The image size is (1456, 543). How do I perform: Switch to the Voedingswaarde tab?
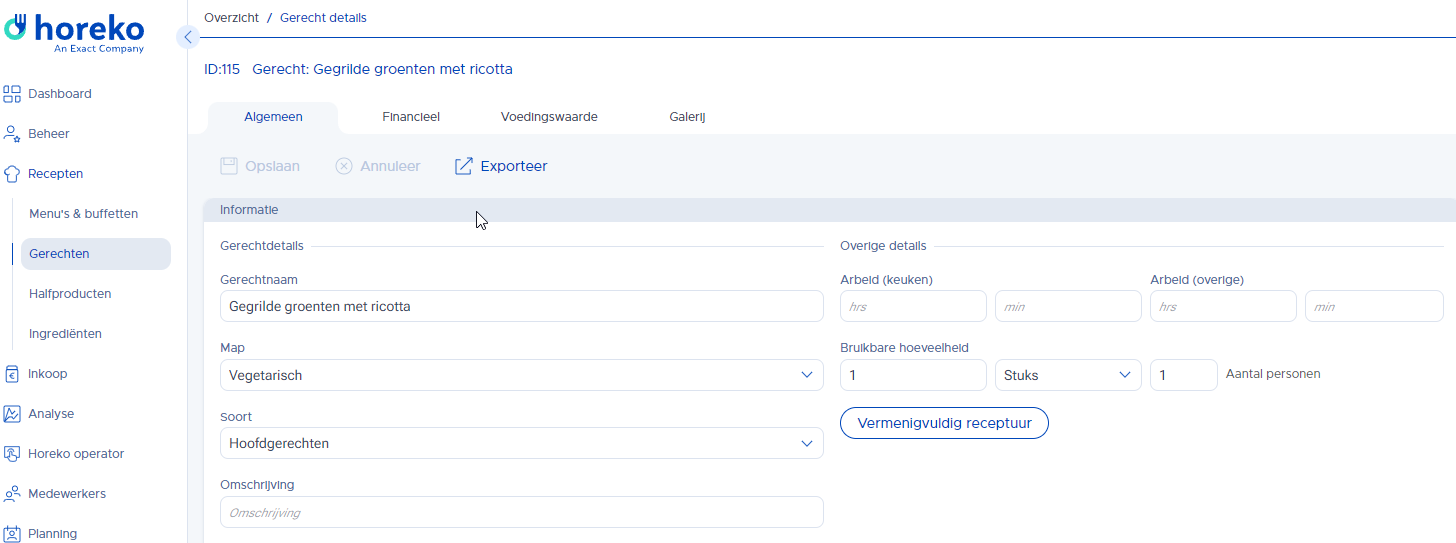pos(549,117)
